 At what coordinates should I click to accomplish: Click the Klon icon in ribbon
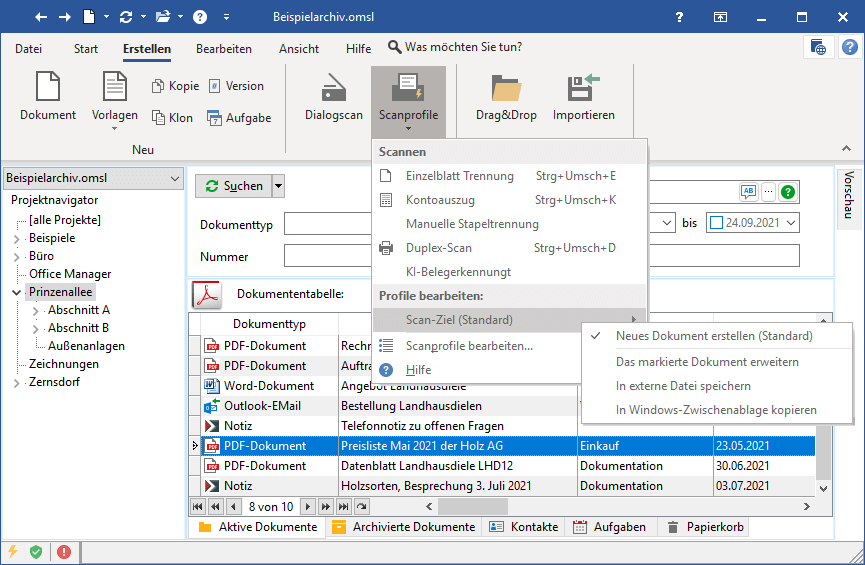pos(158,118)
